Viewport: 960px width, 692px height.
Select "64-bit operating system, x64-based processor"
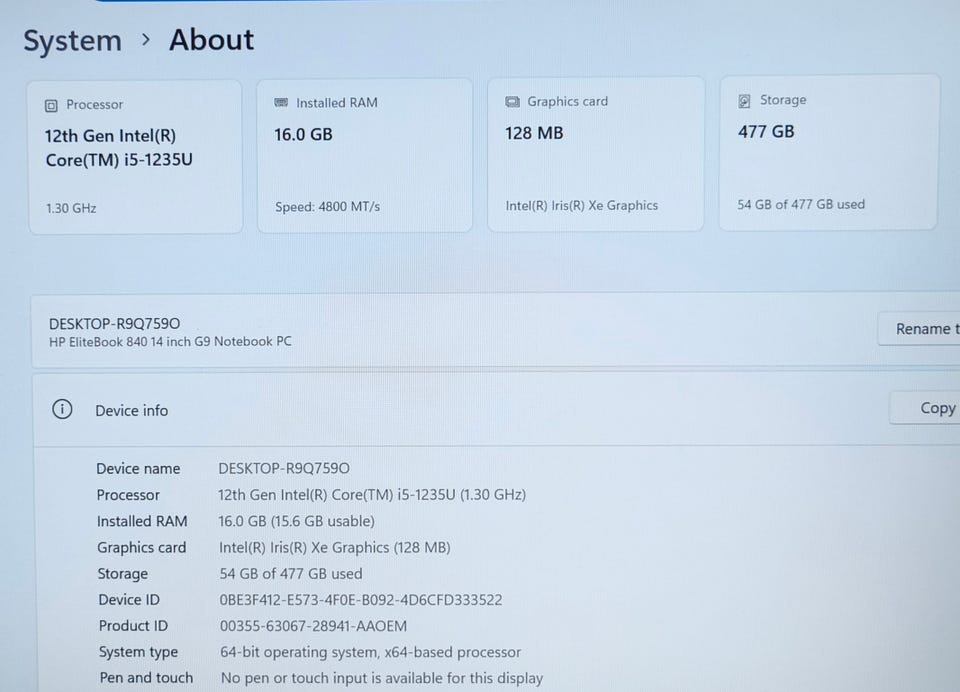pyautogui.click(x=371, y=652)
